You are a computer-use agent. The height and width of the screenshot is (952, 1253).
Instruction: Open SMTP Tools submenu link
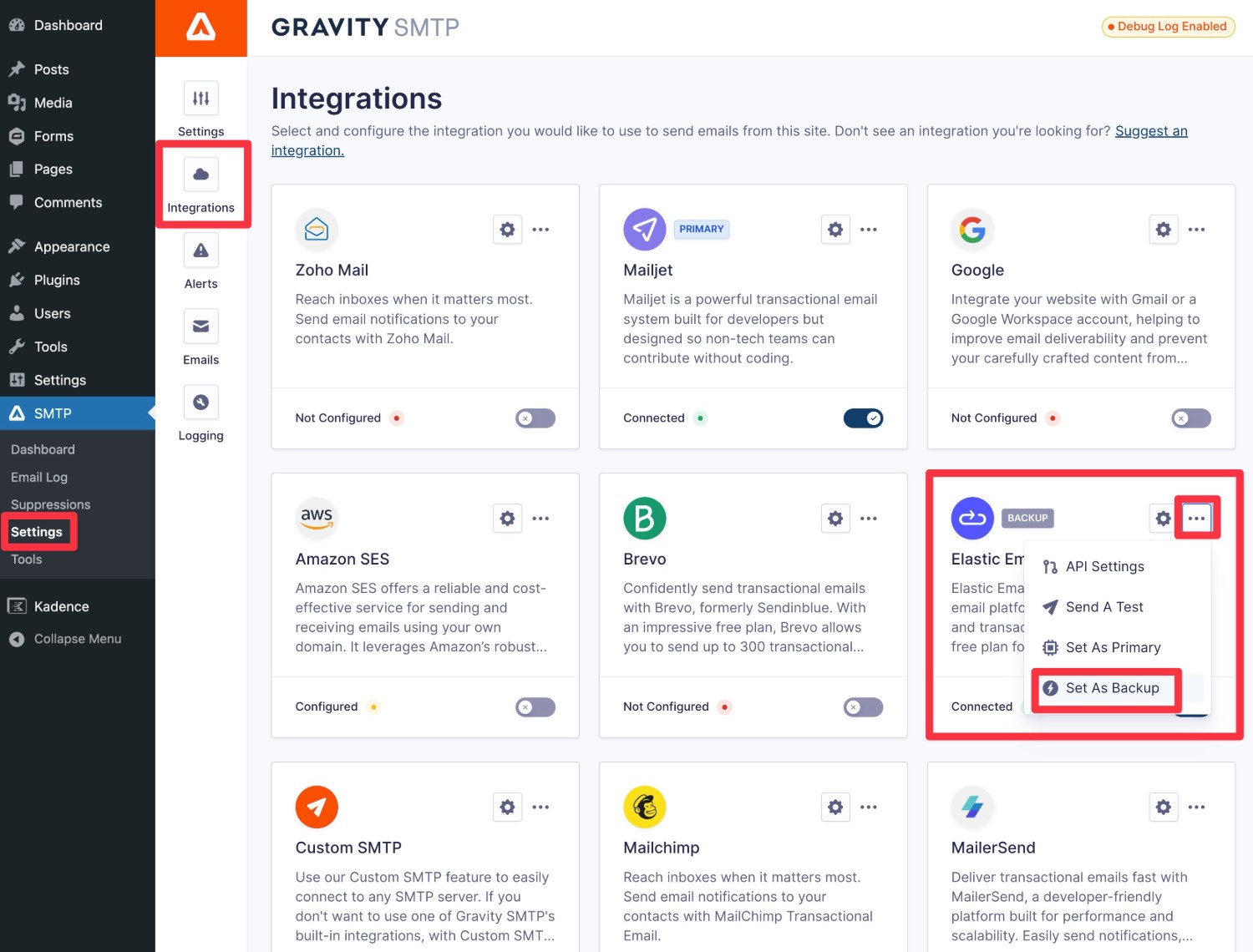[x=27, y=560]
